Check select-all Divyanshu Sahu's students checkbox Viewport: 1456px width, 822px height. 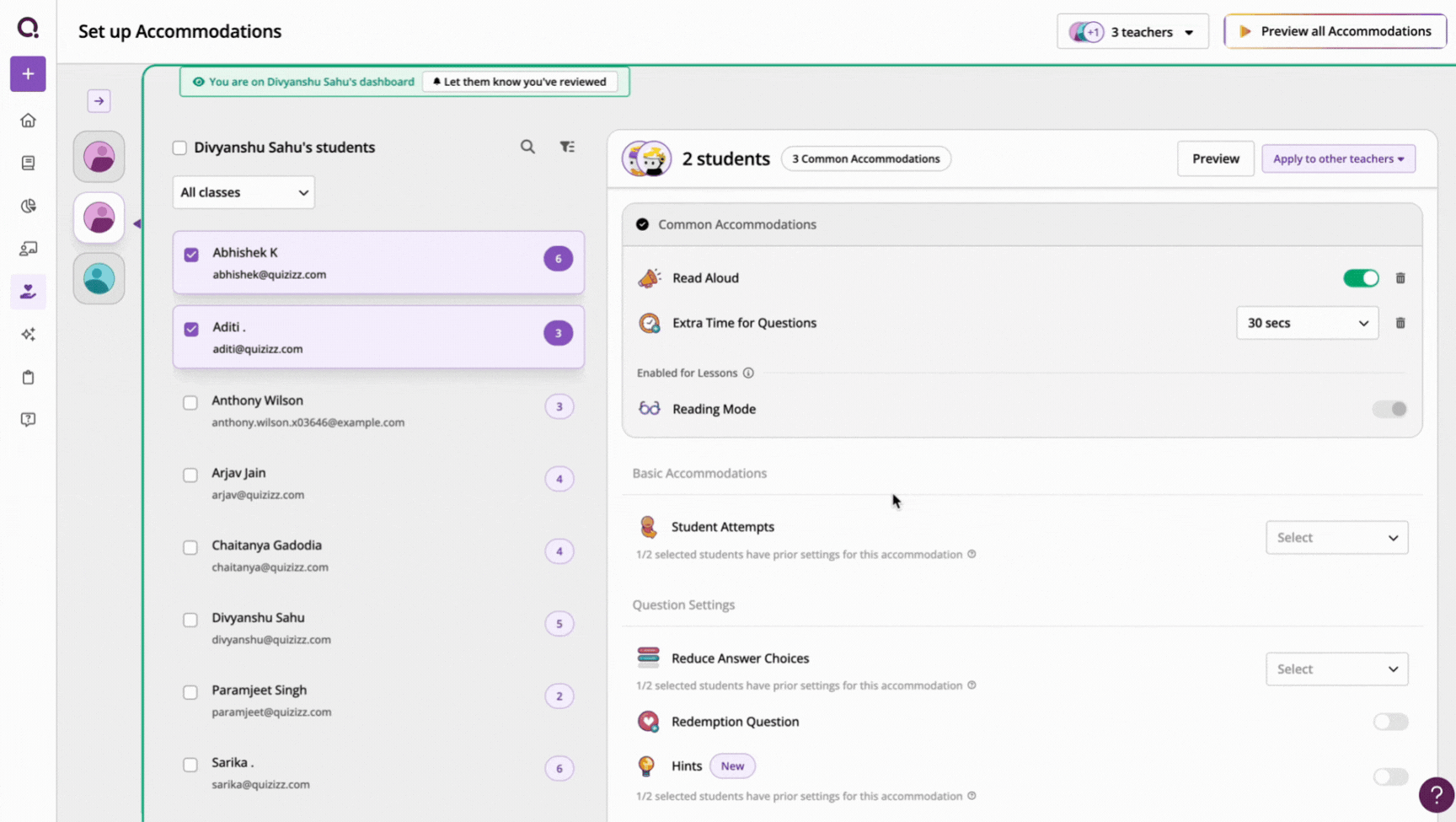[x=179, y=148]
